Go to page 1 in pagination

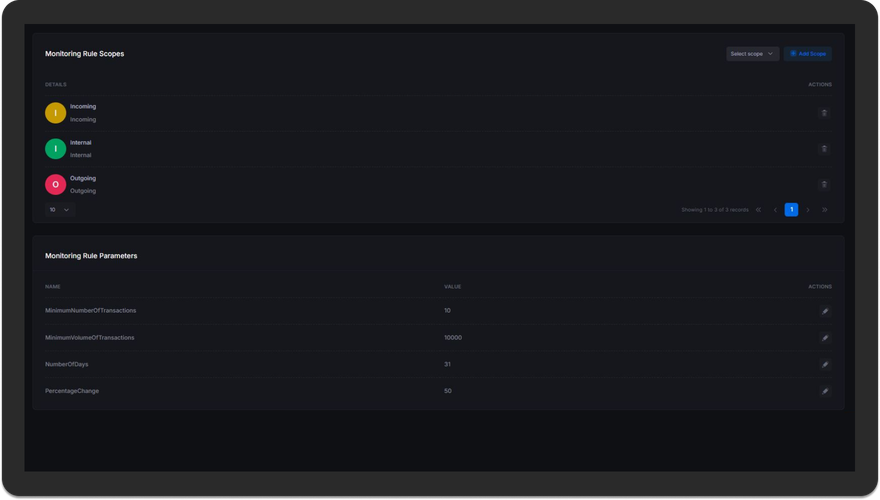(791, 210)
